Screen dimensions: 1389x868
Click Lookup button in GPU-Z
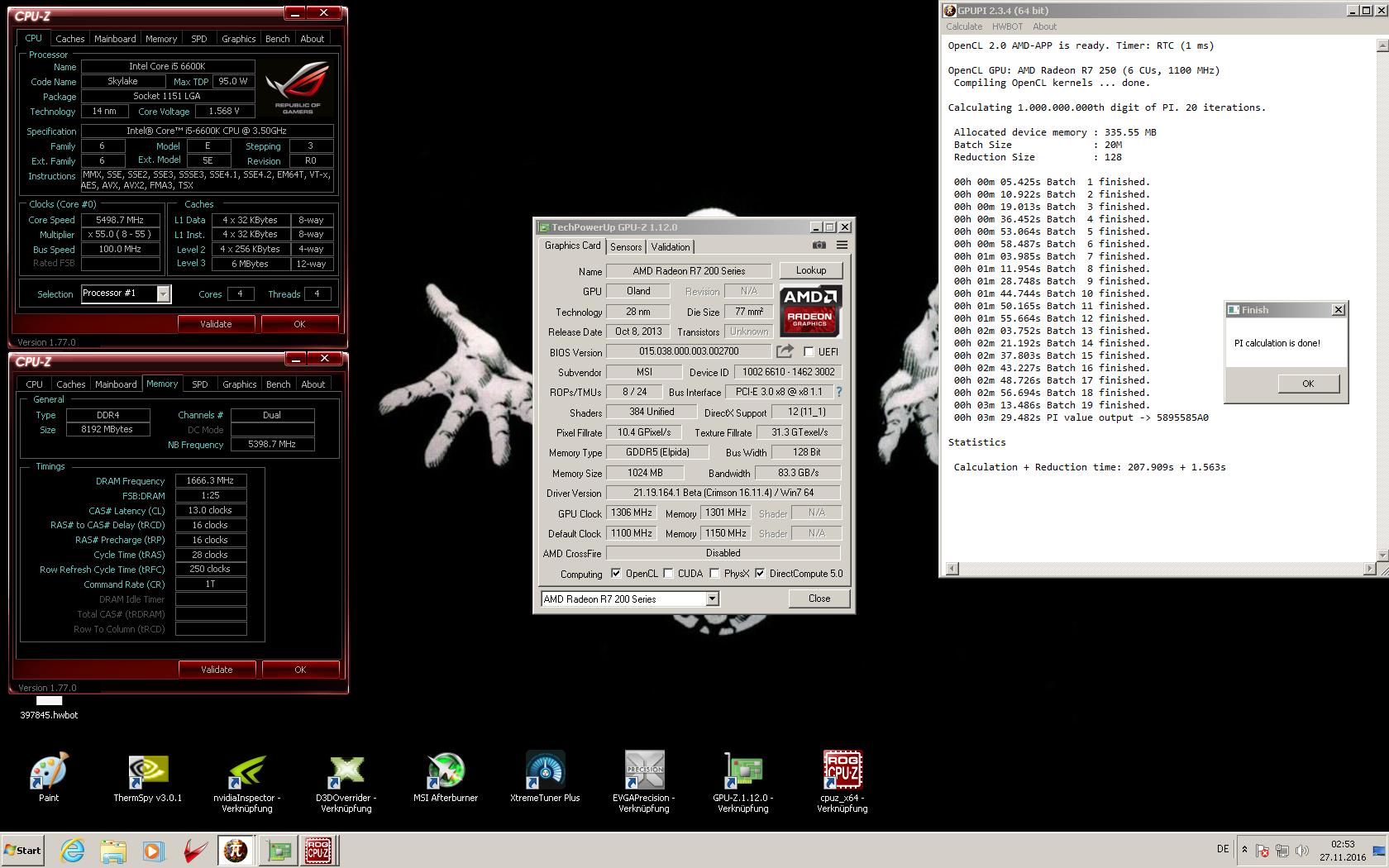pos(810,270)
